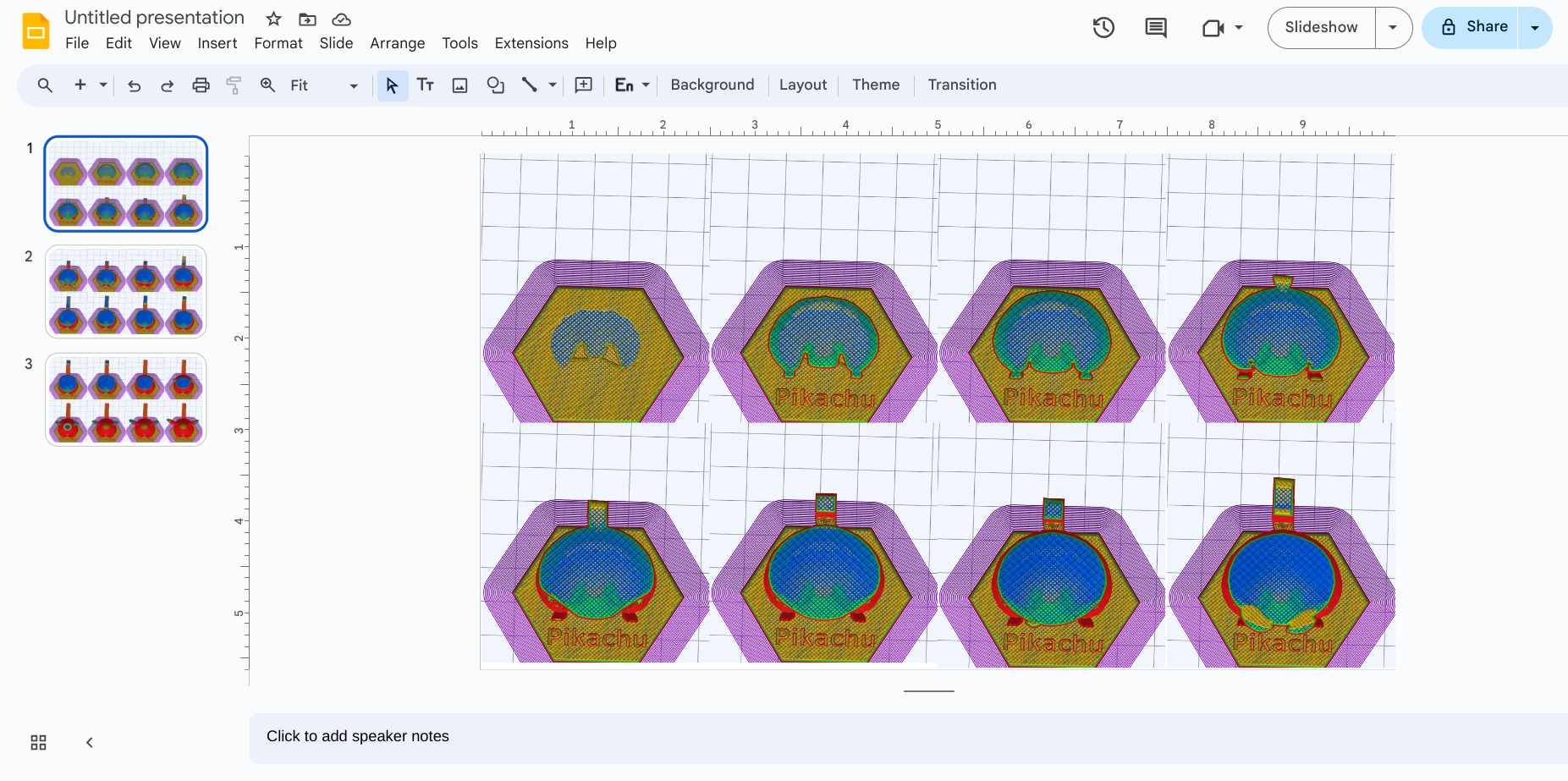This screenshot has height=781, width=1568.
Task: Open version history clock icon
Action: tap(1103, 28)
